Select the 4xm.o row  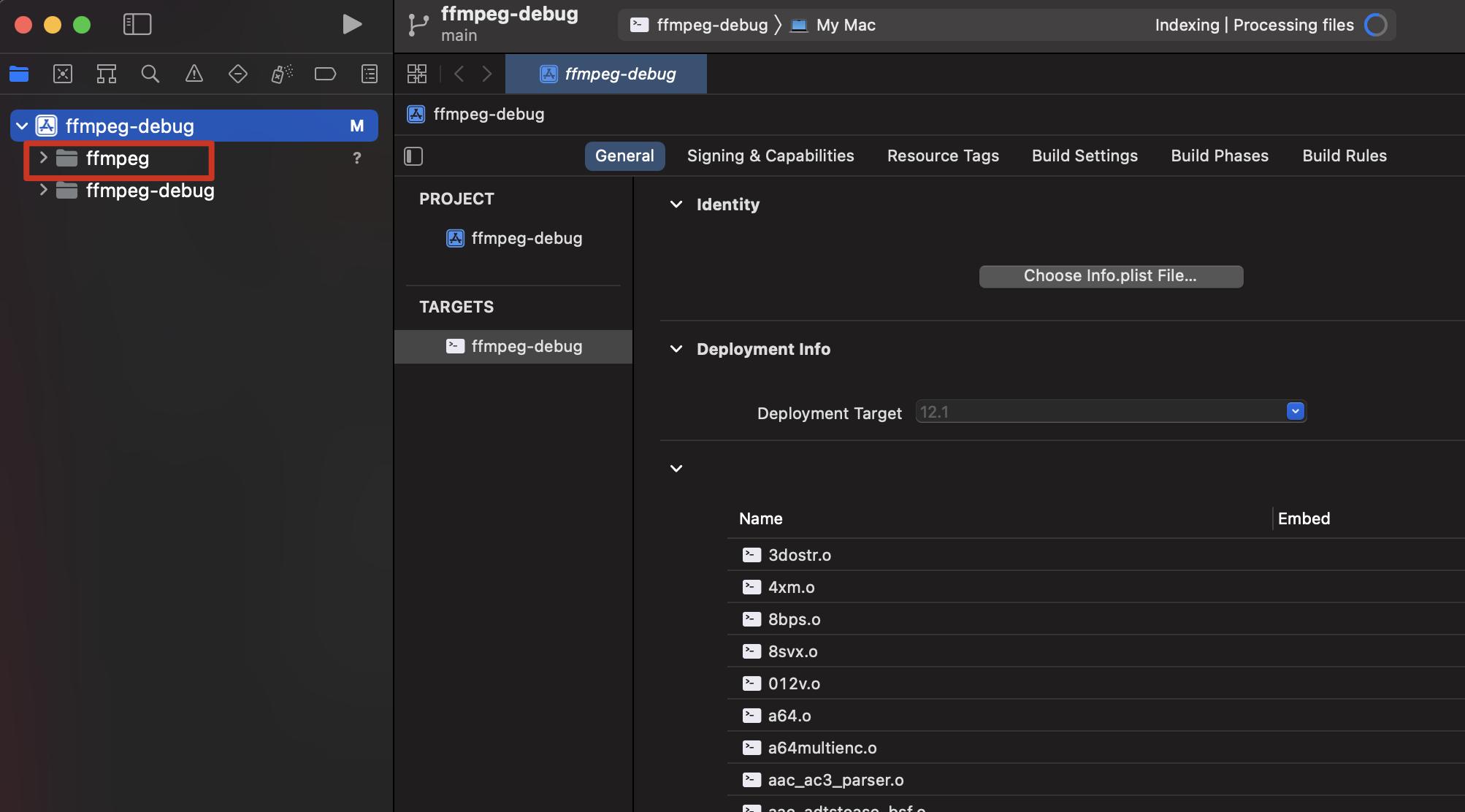point(1095,587)
